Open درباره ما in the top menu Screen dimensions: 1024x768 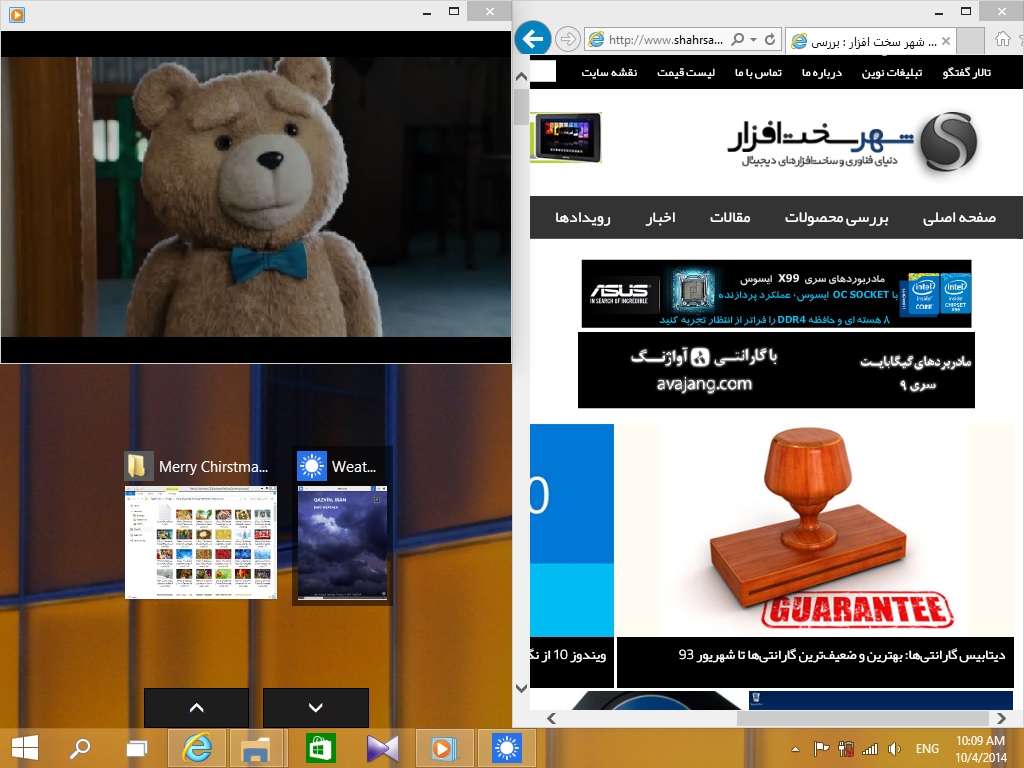click(822, 72)
